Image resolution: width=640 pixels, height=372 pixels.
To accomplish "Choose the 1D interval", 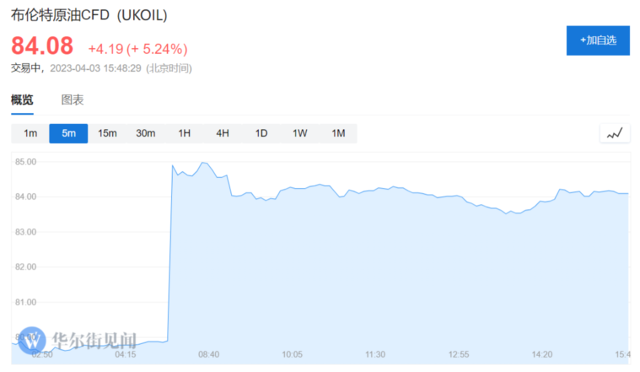I will click(261, 134).
